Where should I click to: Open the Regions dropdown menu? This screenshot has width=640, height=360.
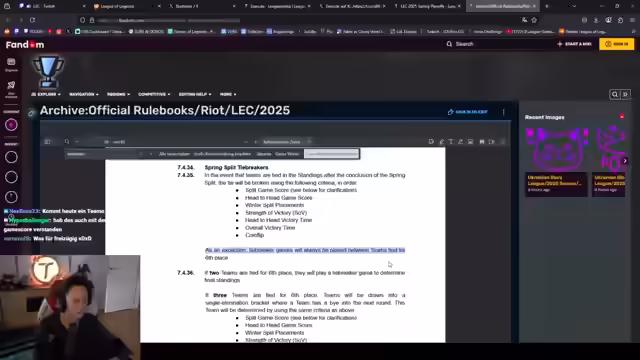coord(118,94)
